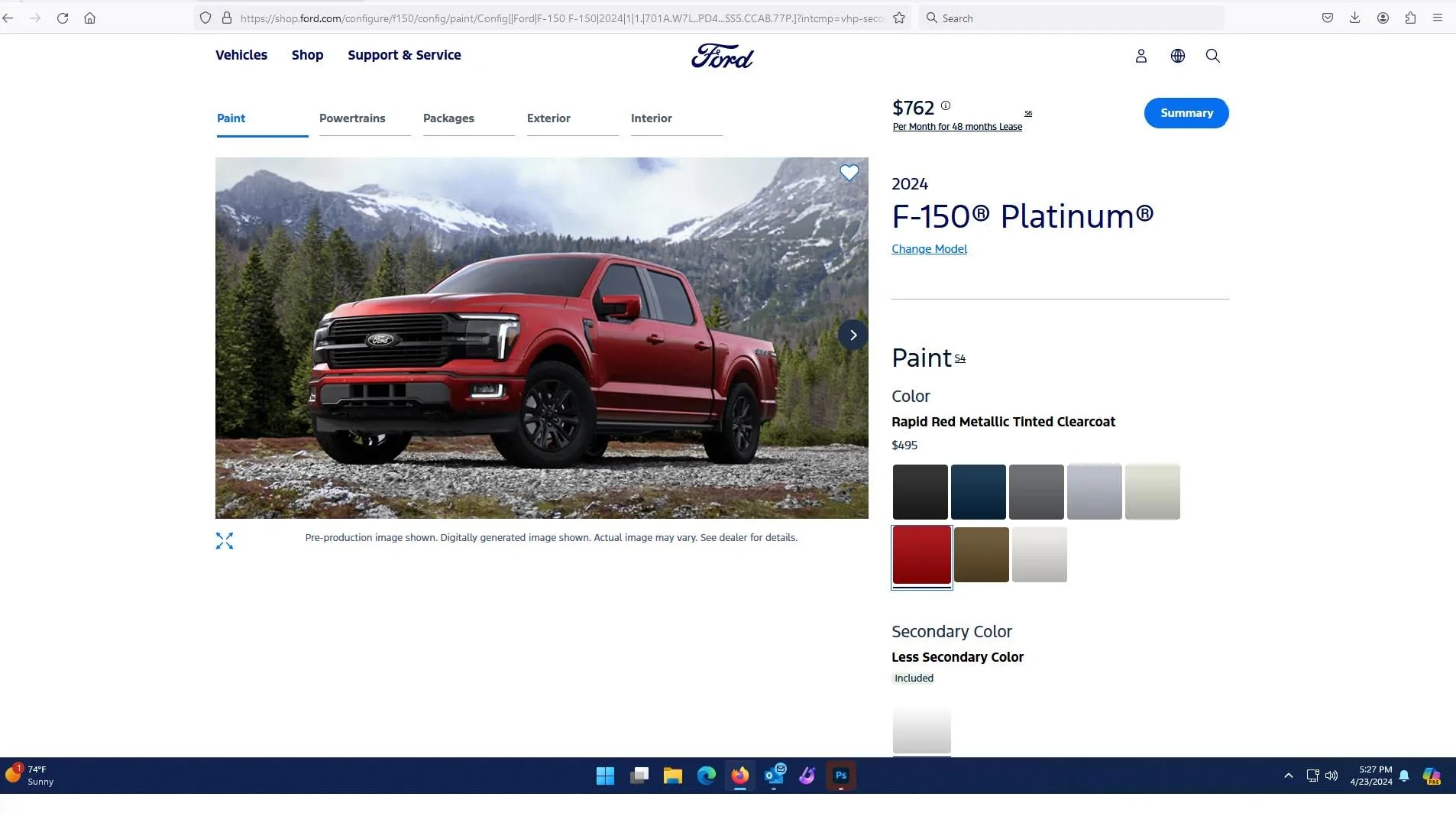Viewport: 1456px width, 813px height.
Task: Open the browser downloads panel
Action: [x=1355, y=18]
